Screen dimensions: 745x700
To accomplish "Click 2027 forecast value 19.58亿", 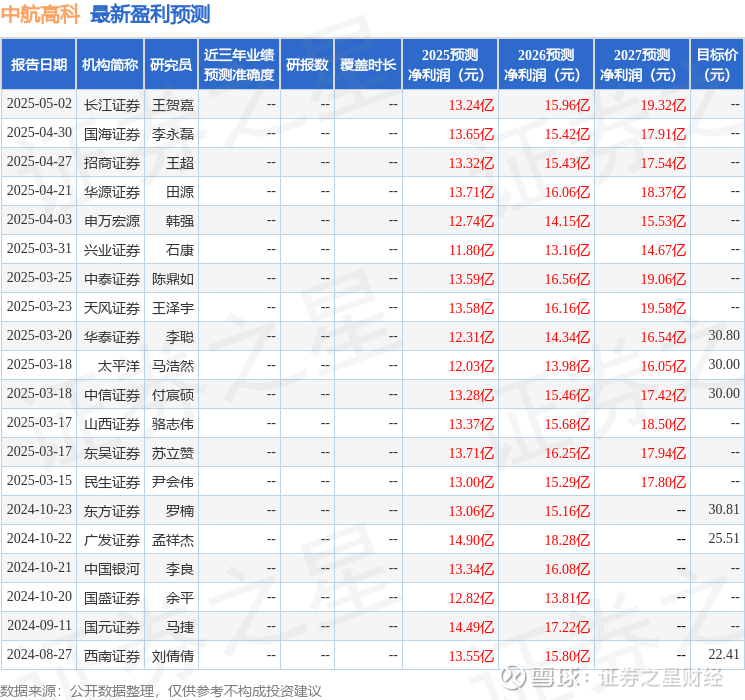I will 663,308.
